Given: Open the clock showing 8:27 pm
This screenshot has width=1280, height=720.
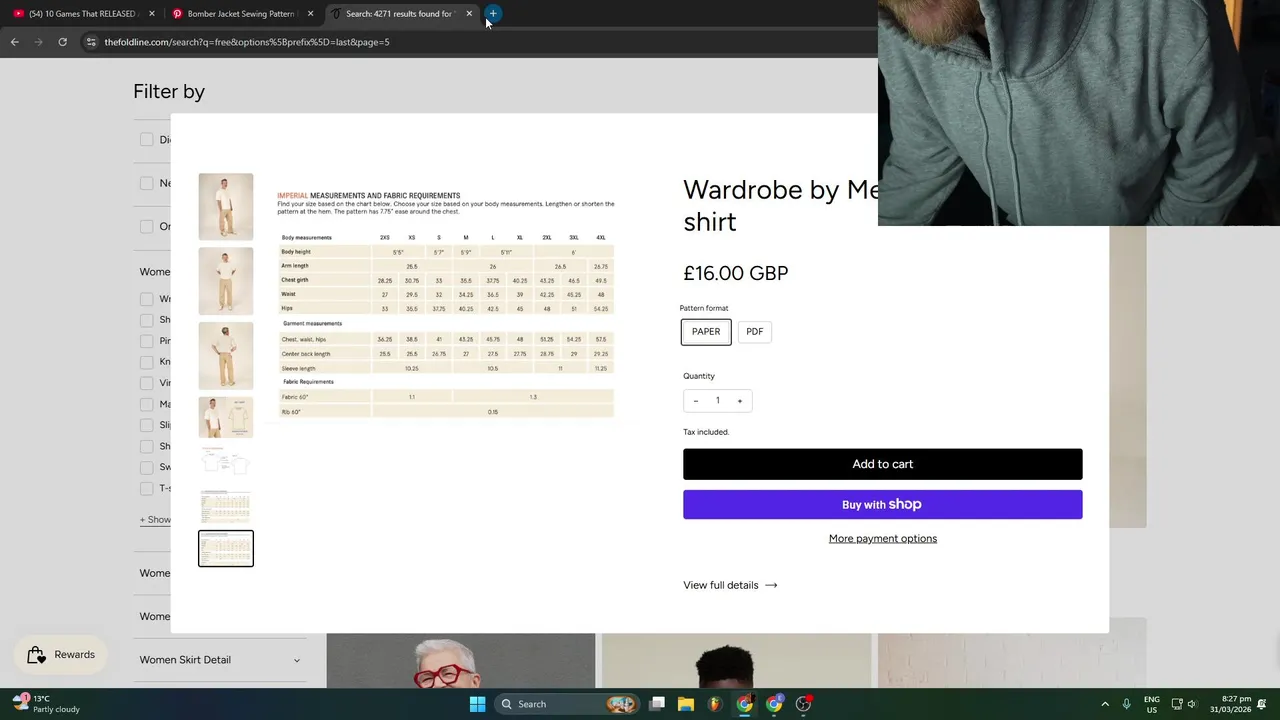Looking at the screenshot, I should tap(1230, 704).
